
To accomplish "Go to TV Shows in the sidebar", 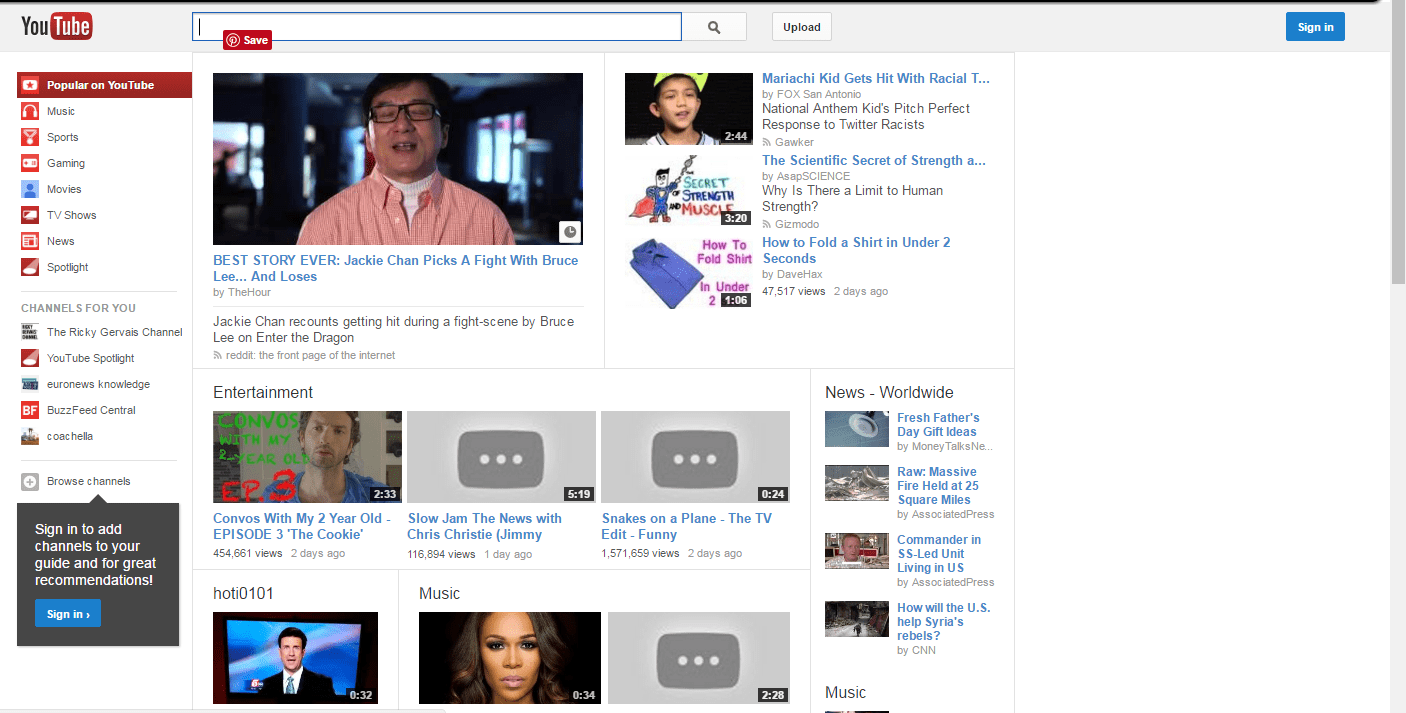I will pyautogui.click(x=72, y=215).
